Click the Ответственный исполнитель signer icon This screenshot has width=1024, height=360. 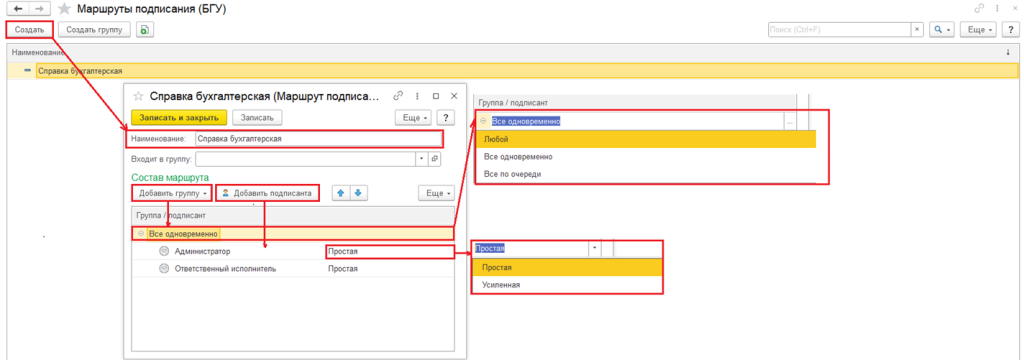coord(164,268)
